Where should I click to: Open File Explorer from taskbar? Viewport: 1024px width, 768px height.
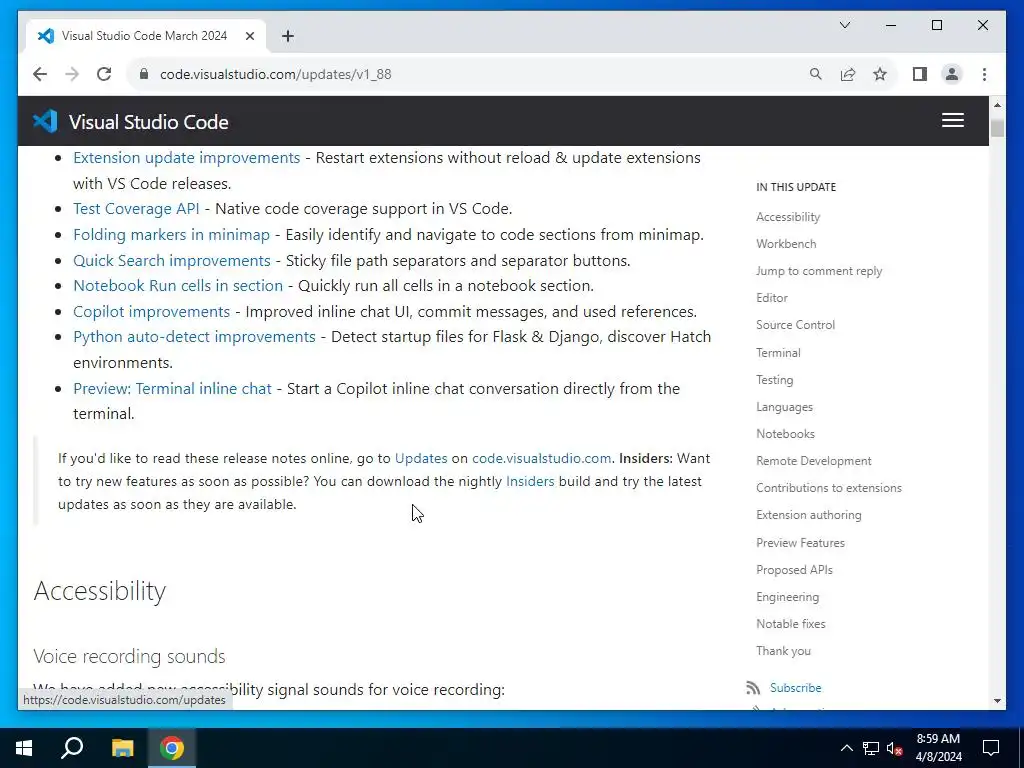[x=122, y=748]
